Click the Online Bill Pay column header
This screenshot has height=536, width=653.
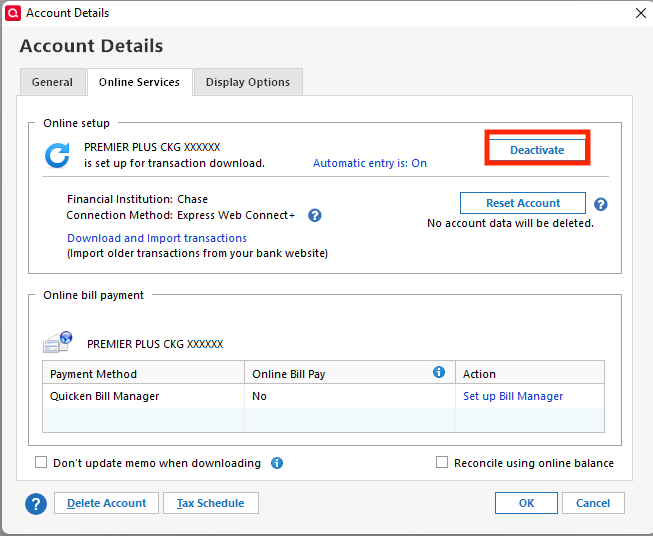pyautogui.click(x=350, y=372)
